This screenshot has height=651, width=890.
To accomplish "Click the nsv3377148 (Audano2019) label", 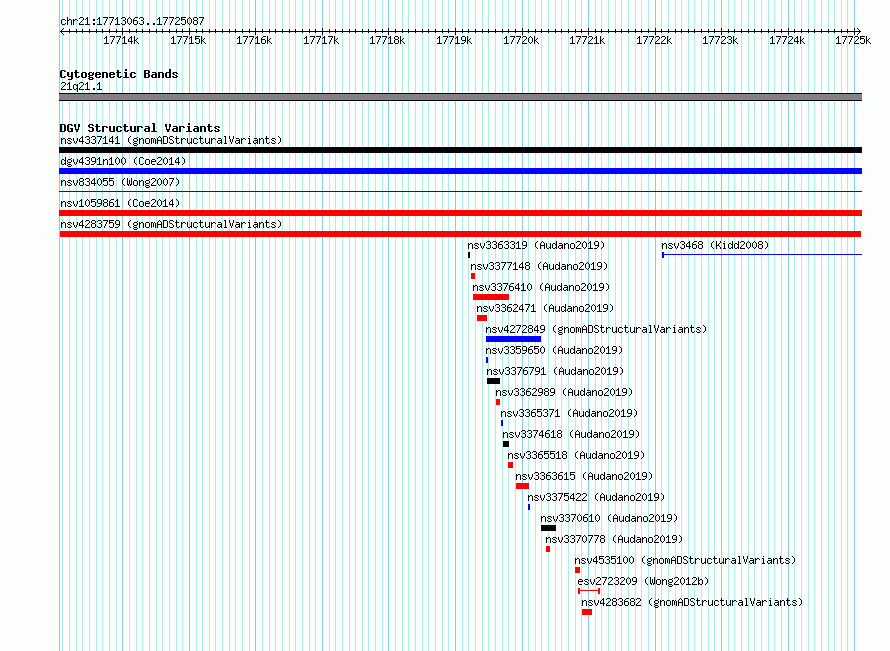I will [x=539, y=266].
